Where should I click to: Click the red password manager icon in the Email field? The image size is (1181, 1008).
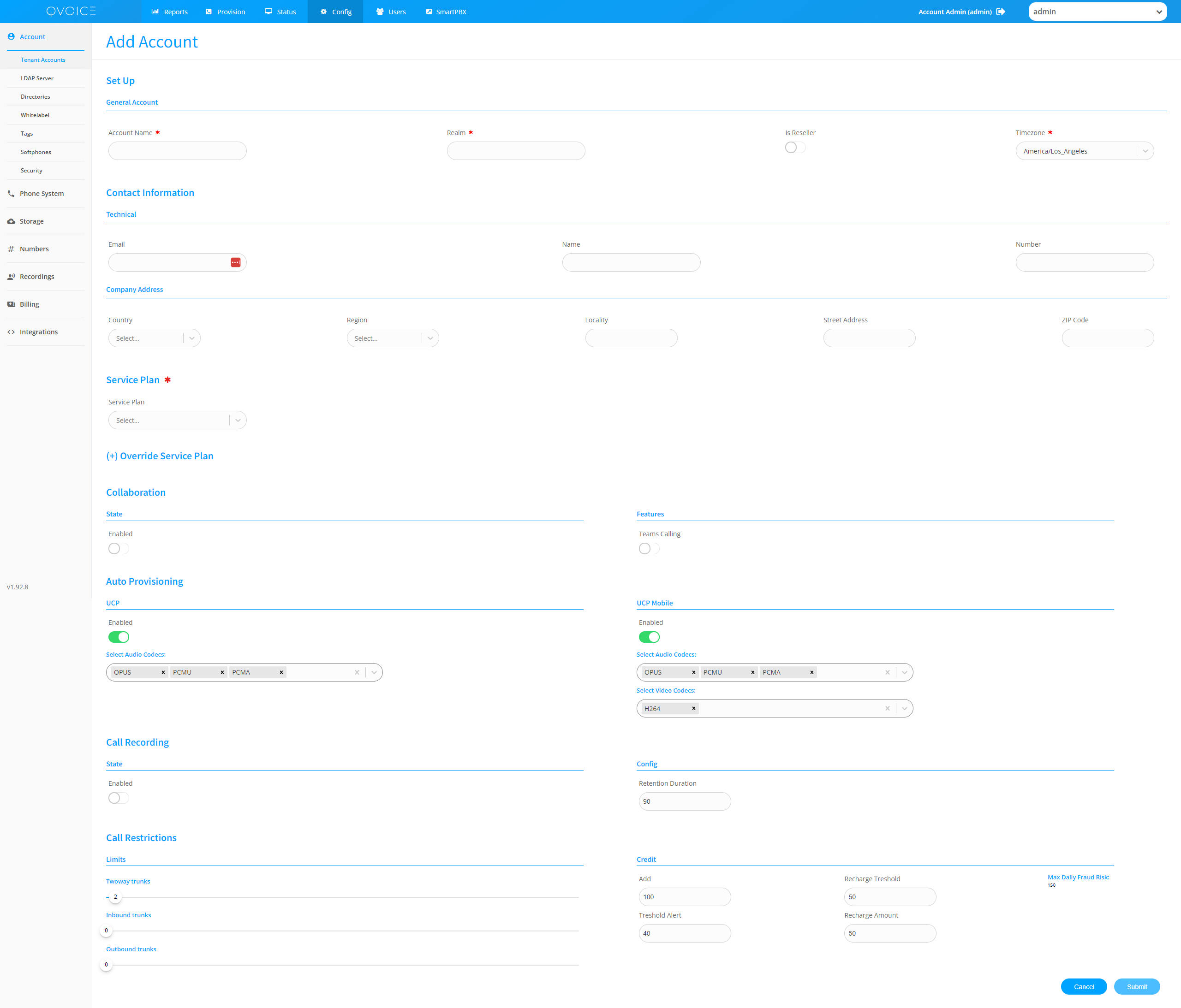click(x=235, y=262)
